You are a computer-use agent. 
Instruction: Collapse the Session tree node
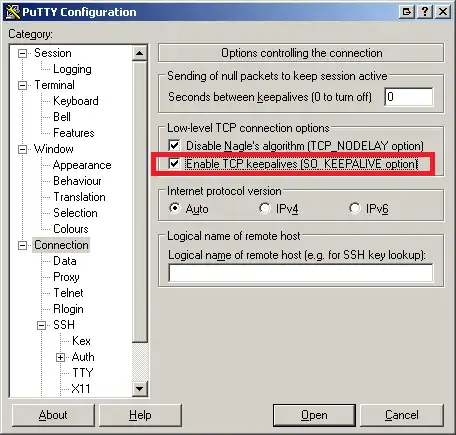click(x=22, y=53)
